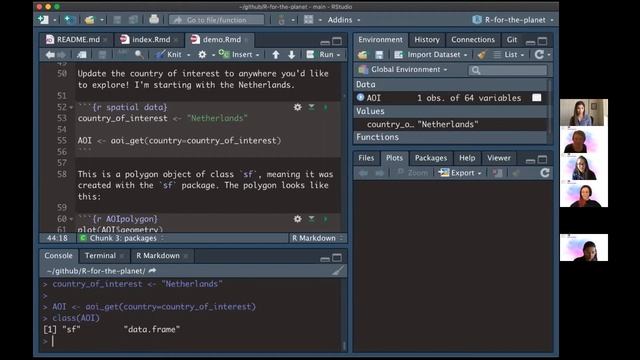
Task: Run all chunks above spatial data chunk
Action: 311,107
